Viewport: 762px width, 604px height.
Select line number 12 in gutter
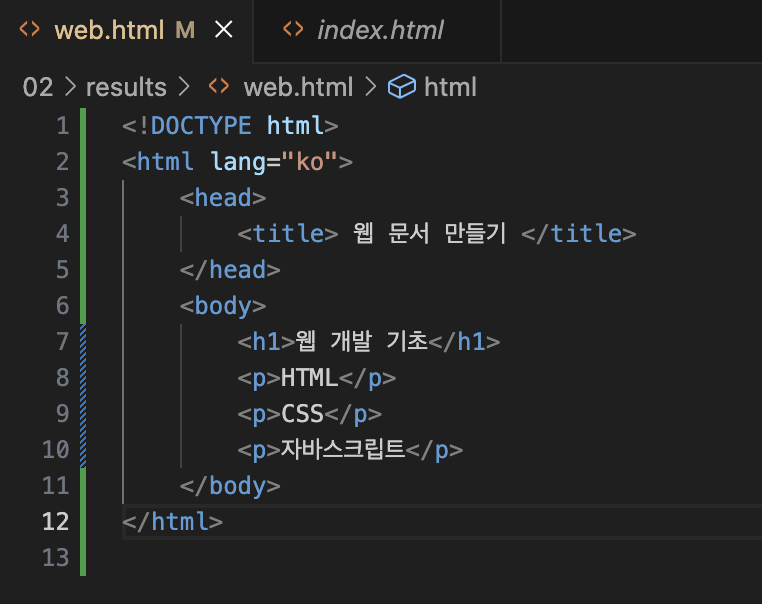[x=55, y=521]
